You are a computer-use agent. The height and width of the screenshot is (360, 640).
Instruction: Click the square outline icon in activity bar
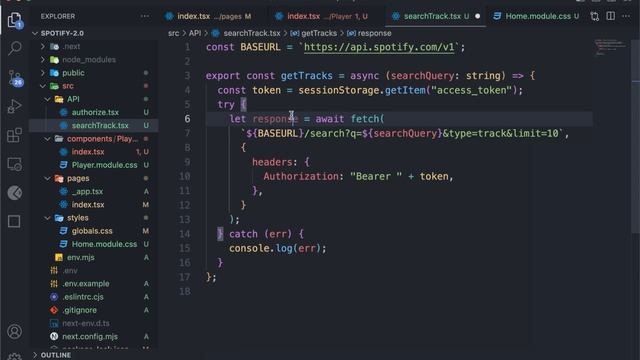coord(14,221)
